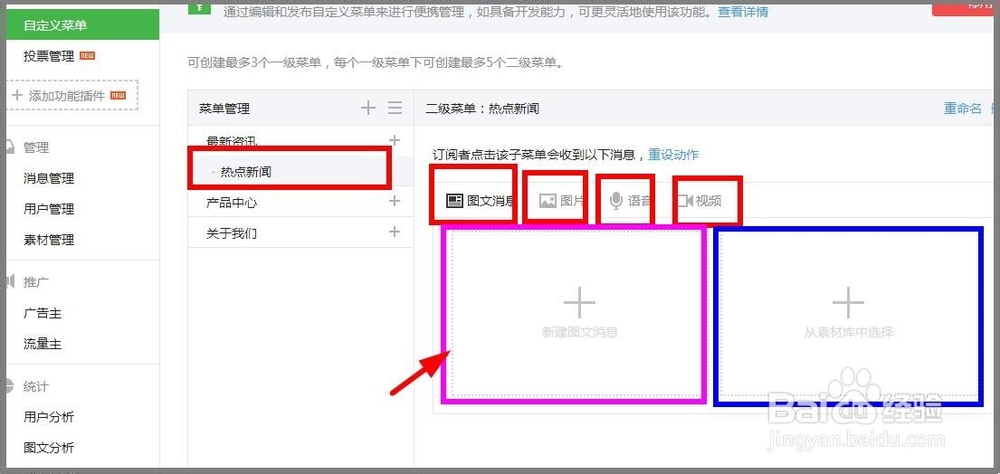Click 新建图文消息 plus card
The image size is (1000, 474).
pyautogui.click(x=579, y=313)
